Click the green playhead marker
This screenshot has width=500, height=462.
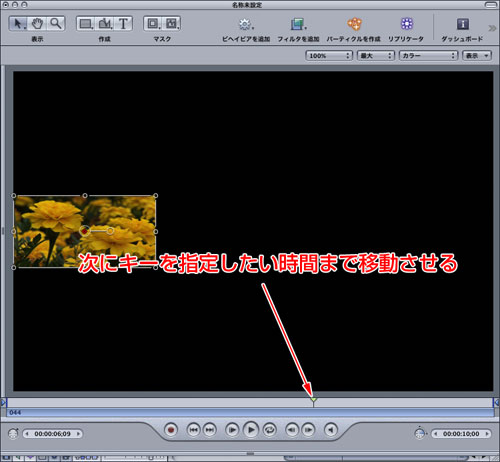coord(313,399)
